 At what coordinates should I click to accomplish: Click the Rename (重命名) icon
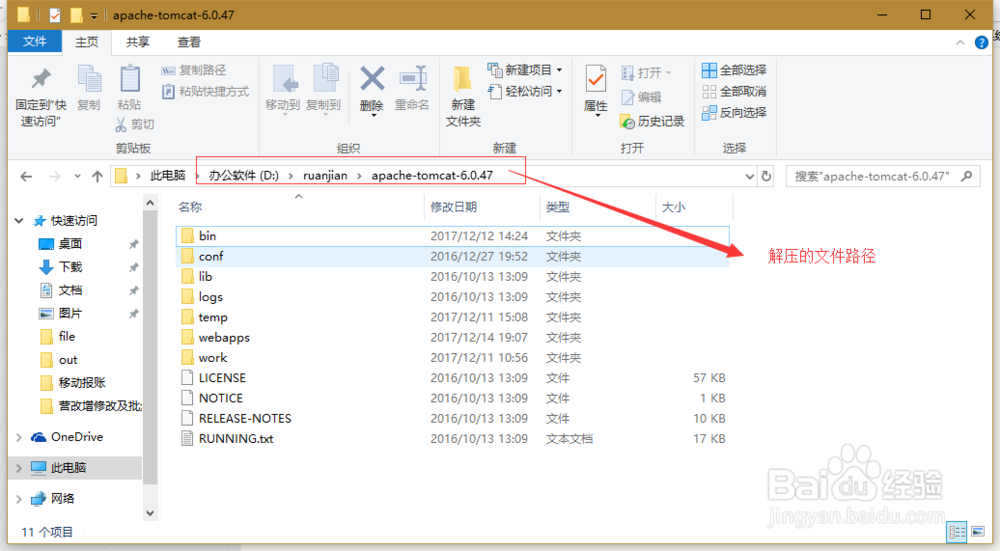(412, 79)
